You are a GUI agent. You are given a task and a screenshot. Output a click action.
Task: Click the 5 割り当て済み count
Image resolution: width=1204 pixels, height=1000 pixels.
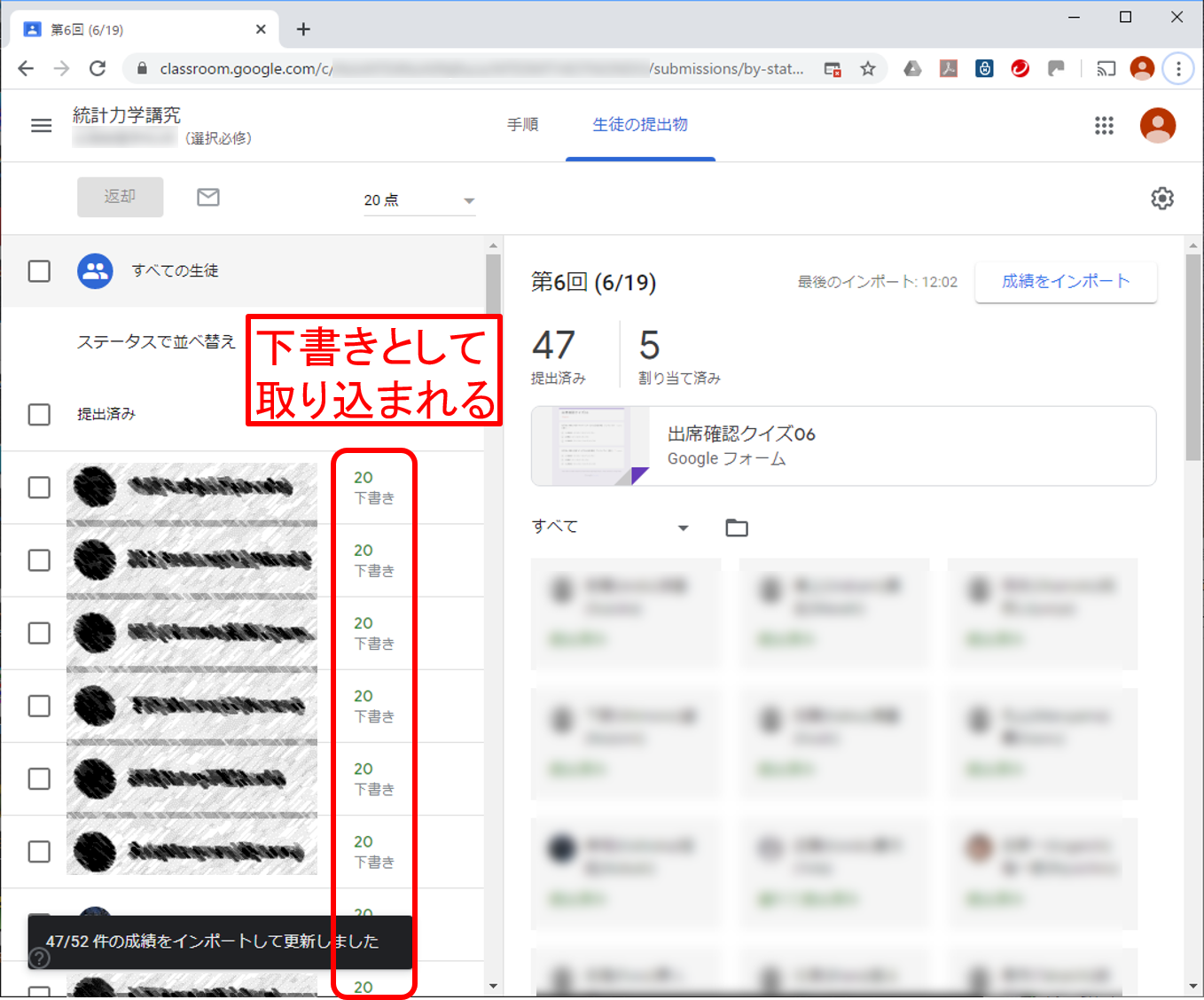coord(679,356)
